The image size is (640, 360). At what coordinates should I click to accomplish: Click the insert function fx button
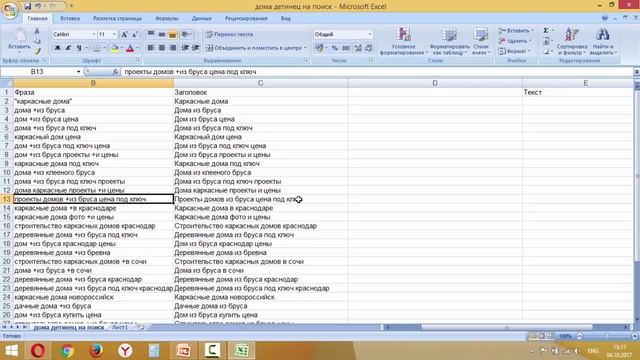(115, 72)
